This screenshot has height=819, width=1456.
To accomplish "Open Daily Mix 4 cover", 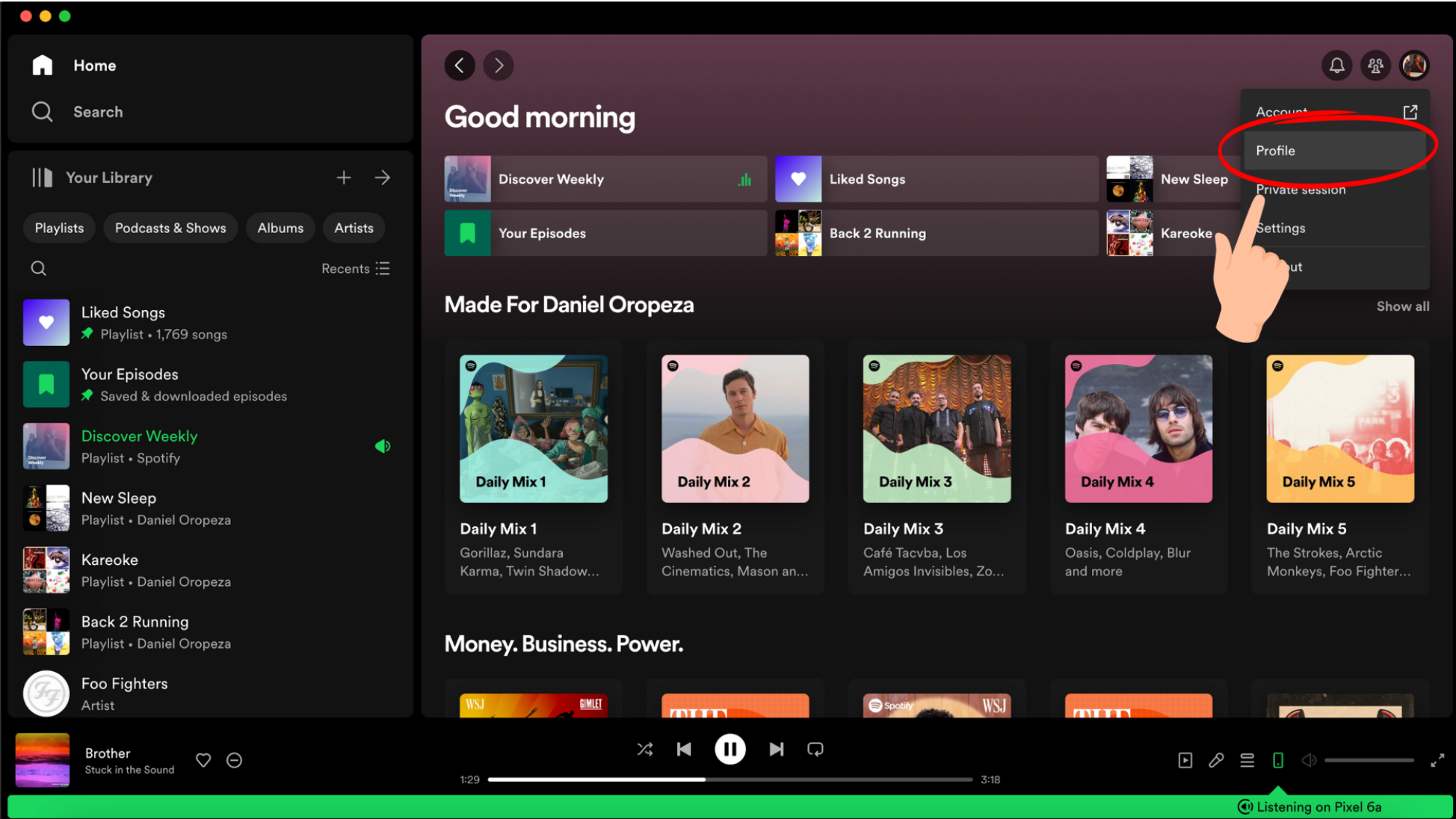I will tap(1139, 429).
